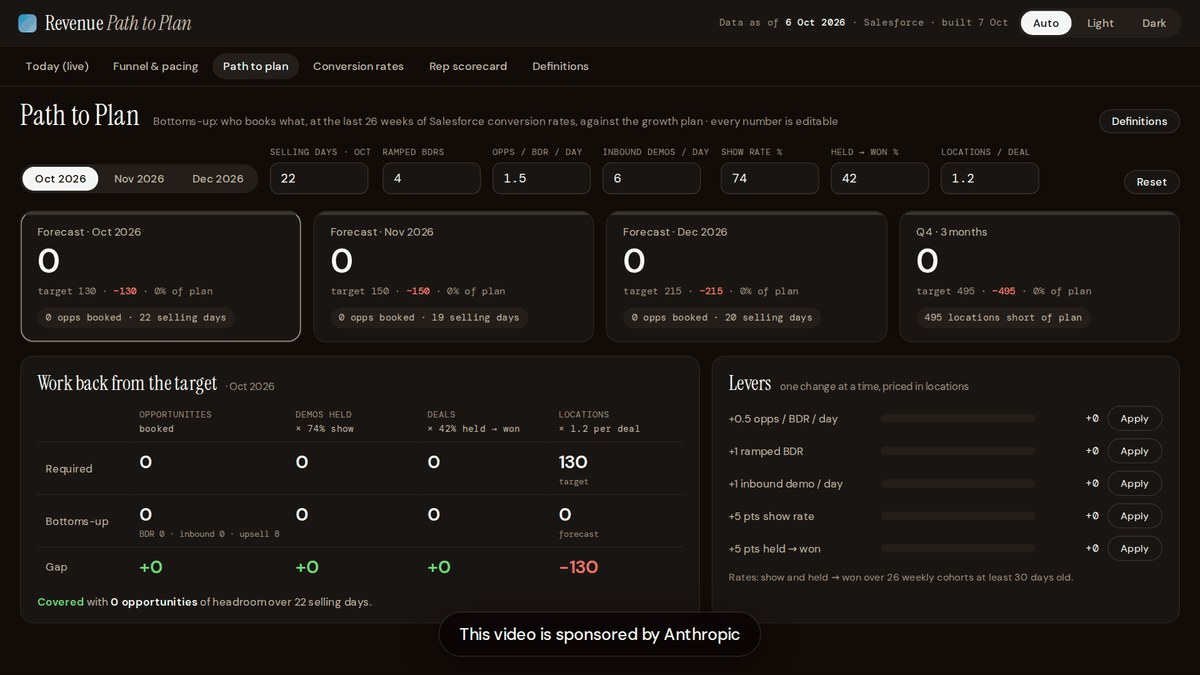Edit the Held → Won % field
The height and width of the screenshot is (675, 1200).
coord(880,178)
